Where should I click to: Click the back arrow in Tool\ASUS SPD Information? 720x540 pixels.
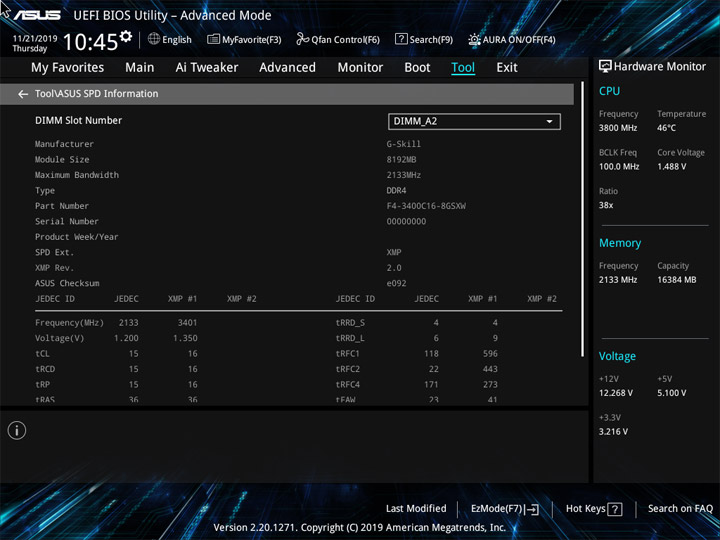coord(22,94)
